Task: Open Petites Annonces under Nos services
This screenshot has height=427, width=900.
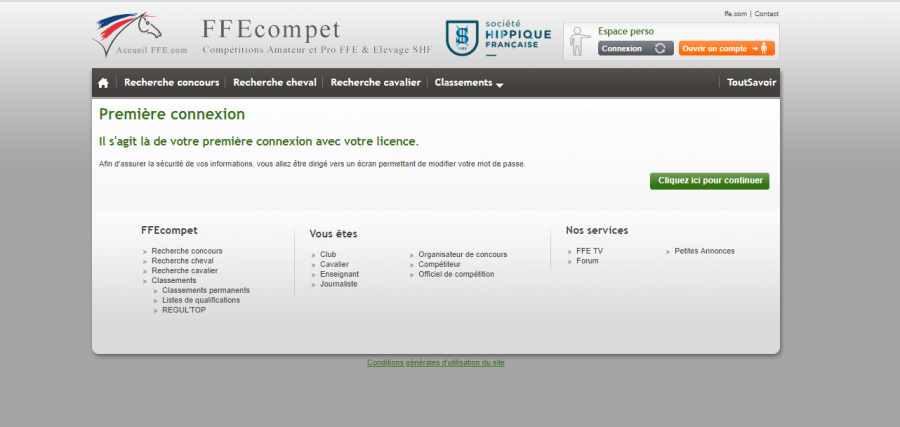Action: [x=704, y=251]
